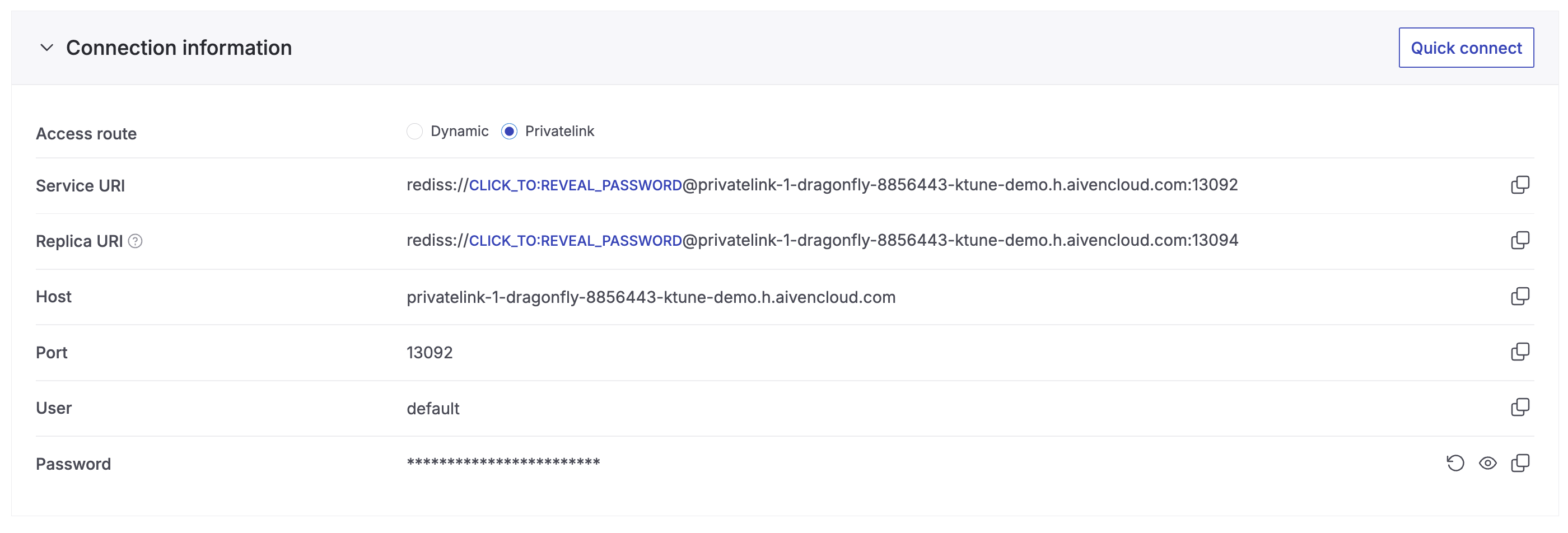1568x533 pixels.
Task: Select the Privatelink access route
Action: (510, 131)
